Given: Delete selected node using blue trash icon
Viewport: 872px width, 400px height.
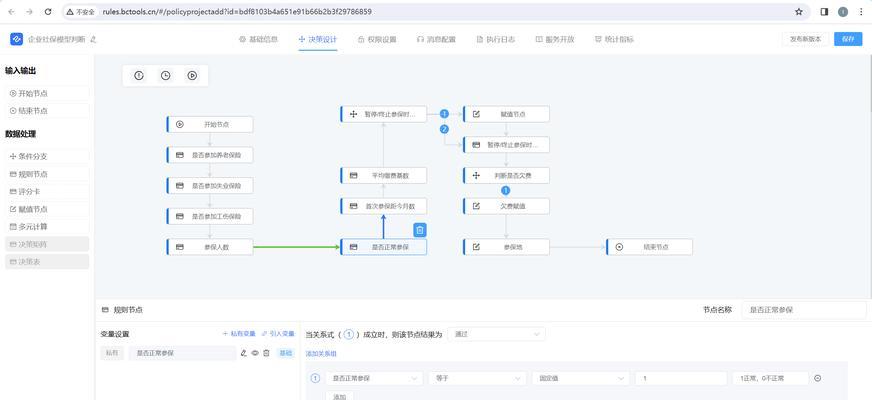Looking at the screenshot, I should pos(420,230).
